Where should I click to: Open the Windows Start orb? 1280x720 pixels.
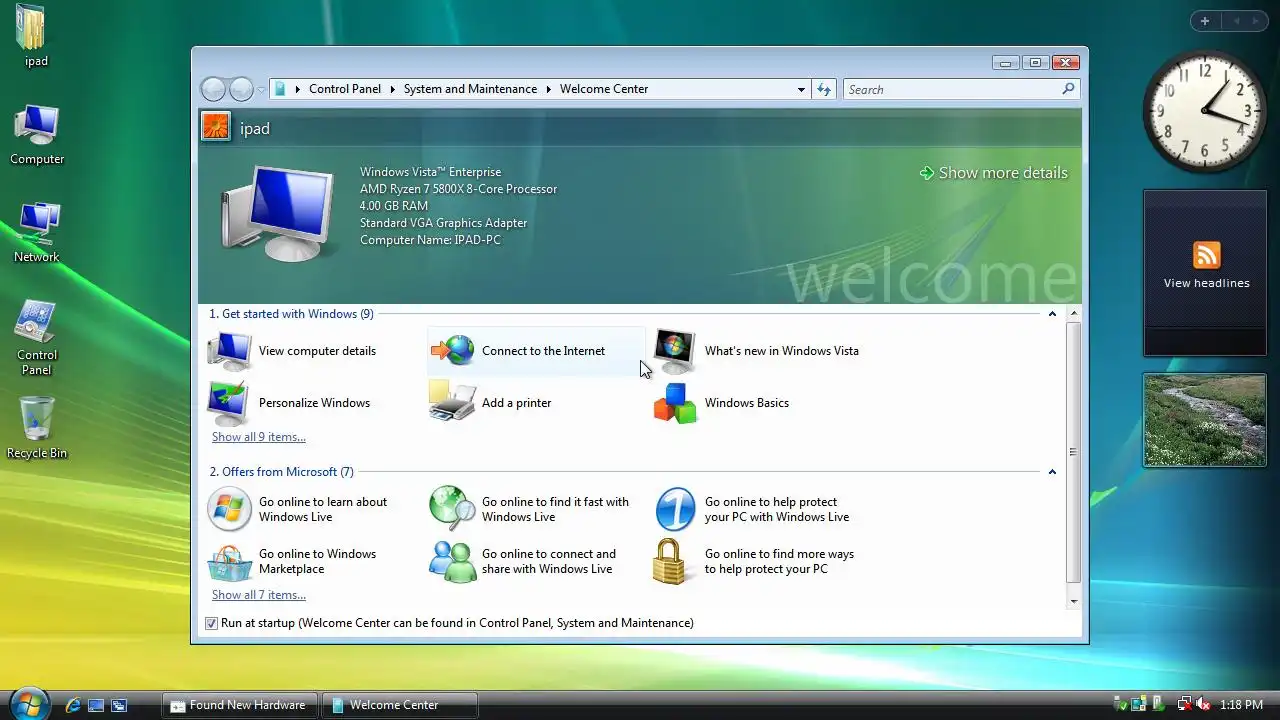pos(28,704)
